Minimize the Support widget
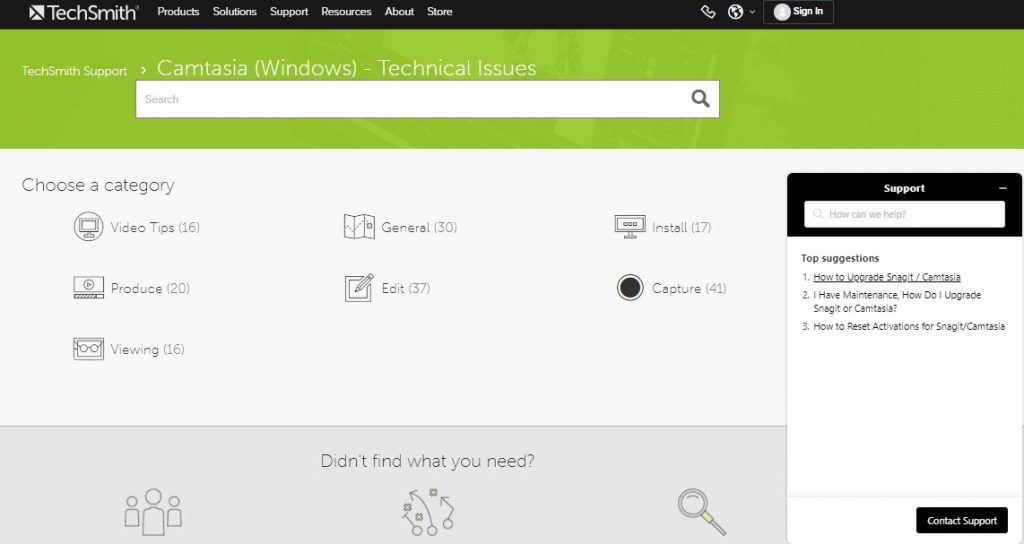 (x=1002, y=188)
